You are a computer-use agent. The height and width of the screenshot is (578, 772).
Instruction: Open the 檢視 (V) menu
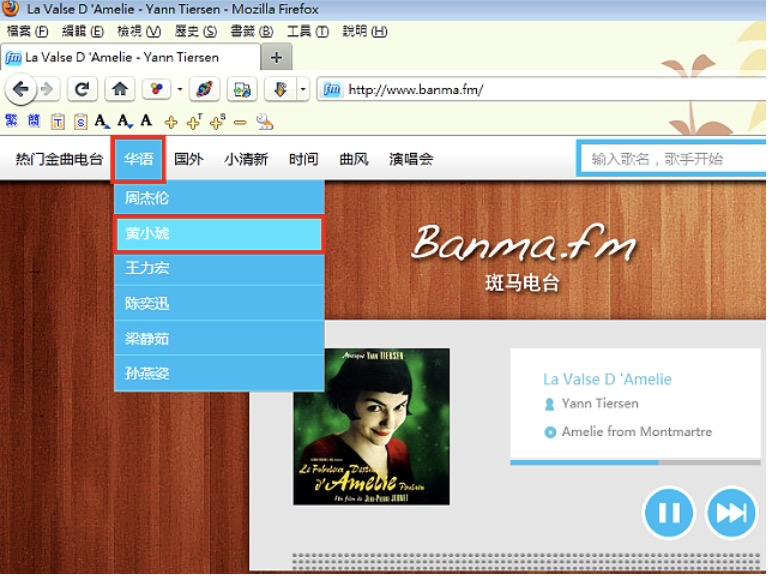(139, 32)
